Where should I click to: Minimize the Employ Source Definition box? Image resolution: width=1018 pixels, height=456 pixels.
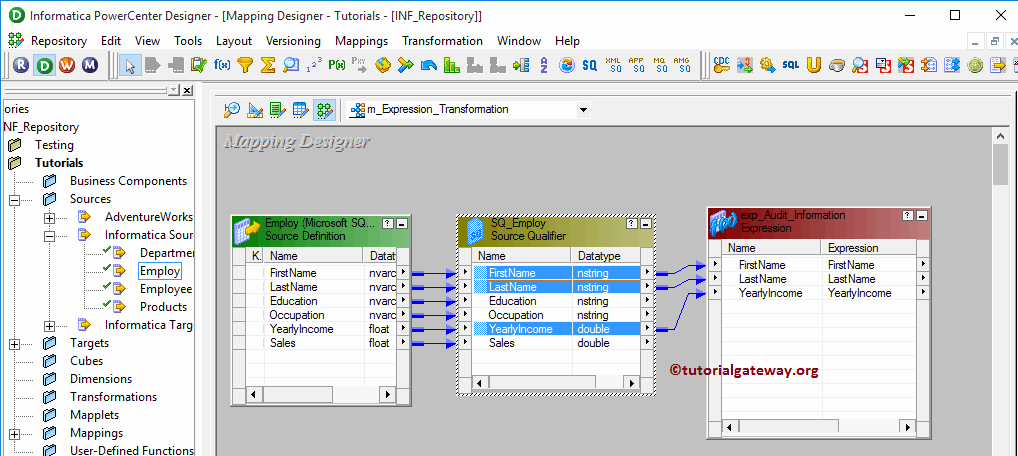(402, 223)
